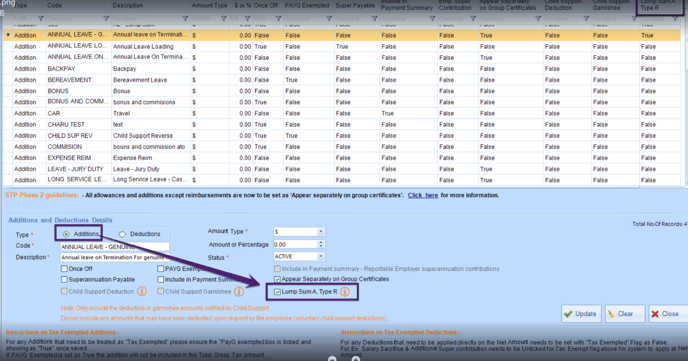This screenshot has width=688, height=361.
Task: Uncheck the Lump Sum A, Type R checkbox
Action: 277,292
